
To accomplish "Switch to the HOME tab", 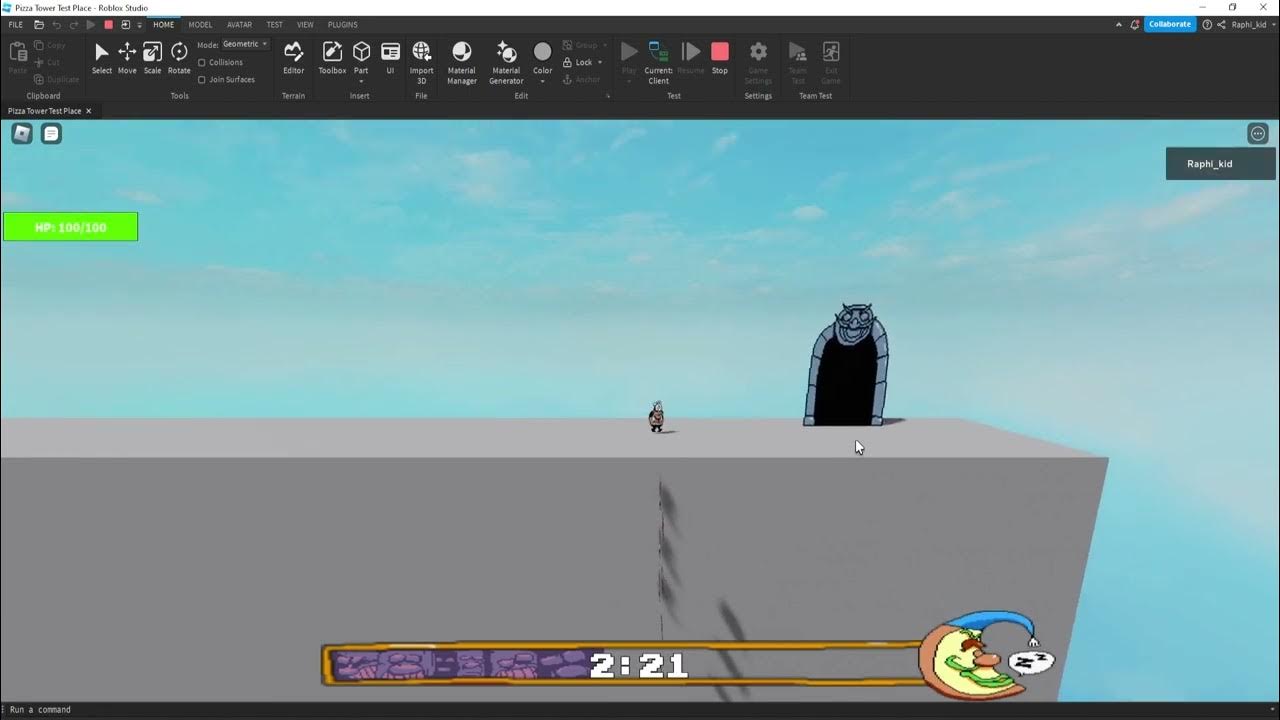I will pos(163,24).
